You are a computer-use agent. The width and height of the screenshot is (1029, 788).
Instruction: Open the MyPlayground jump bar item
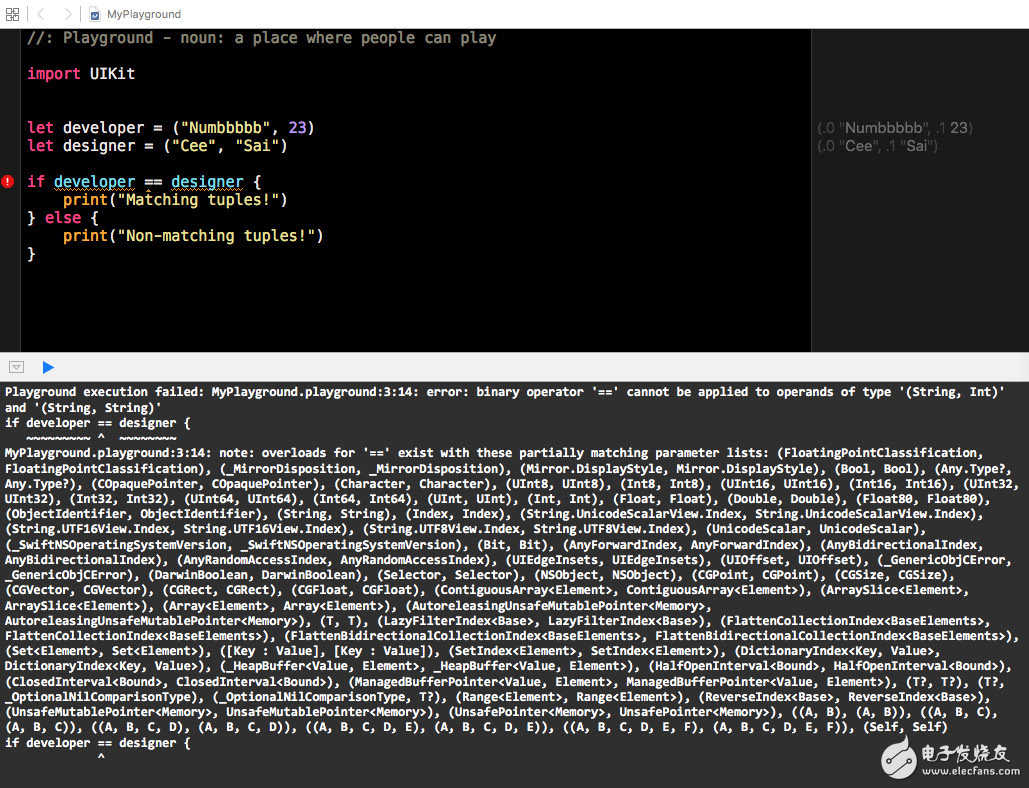[143, 14]
